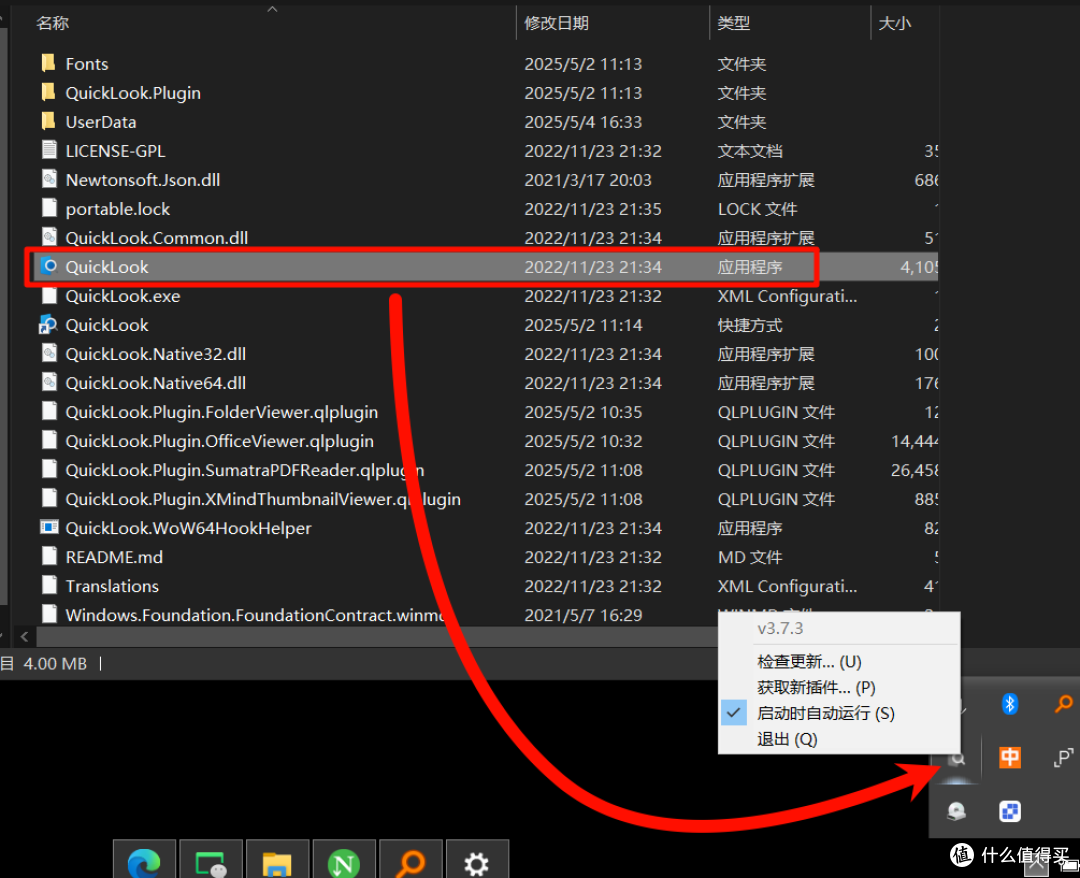
Task: Open the green N app on the taskbar
Action: (344, 861)
